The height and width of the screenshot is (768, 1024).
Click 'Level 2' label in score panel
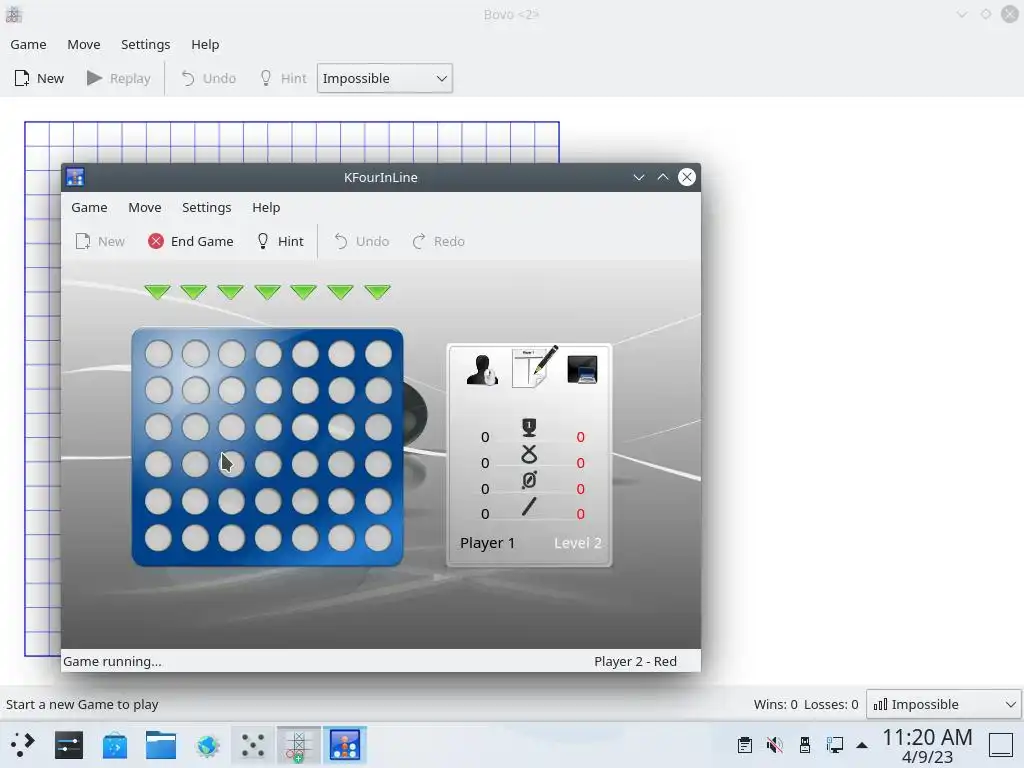(577, 543)
